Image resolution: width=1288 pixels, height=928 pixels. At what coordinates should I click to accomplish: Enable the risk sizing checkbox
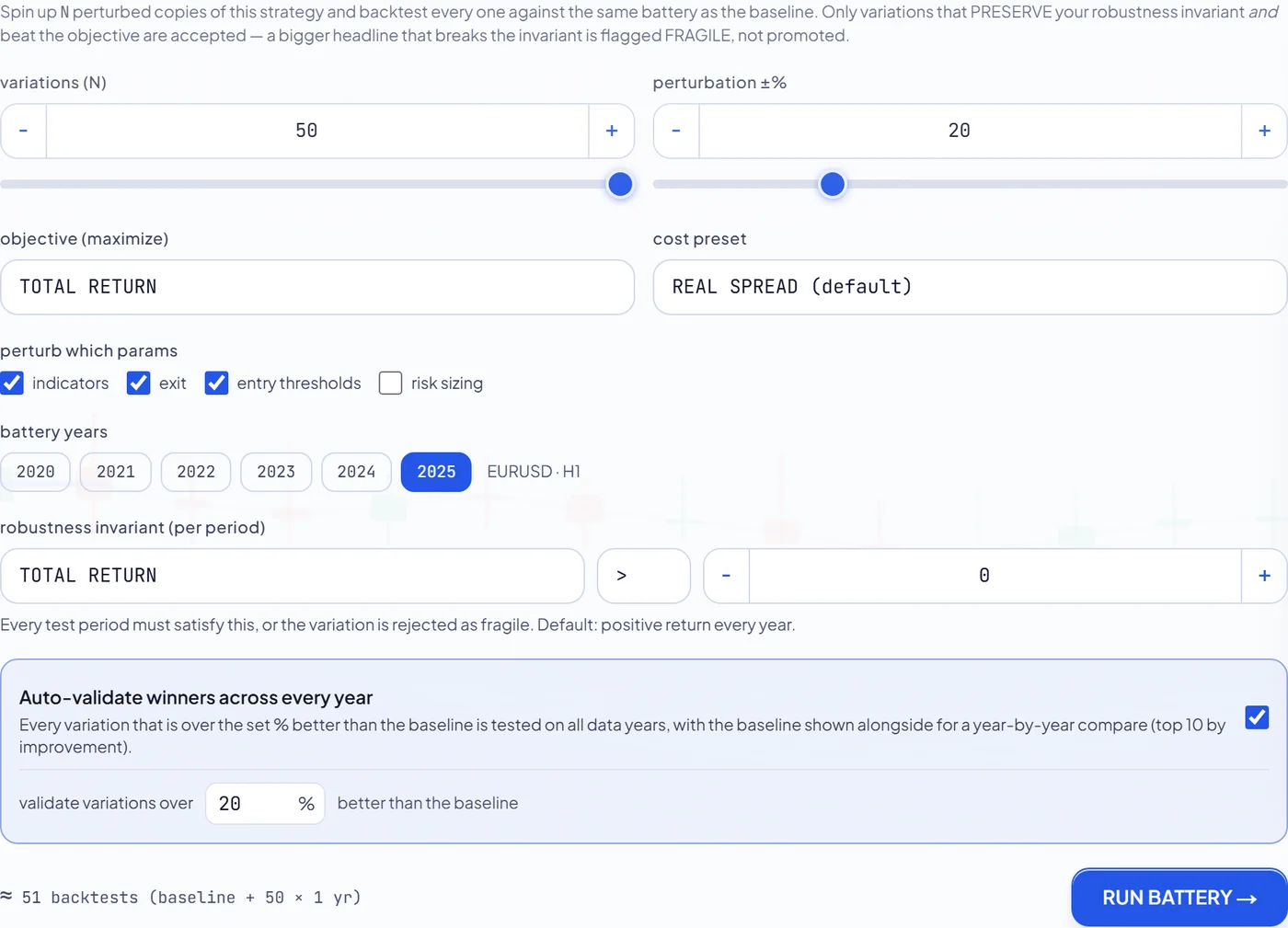pyautogui.click(x=390, y=383)
